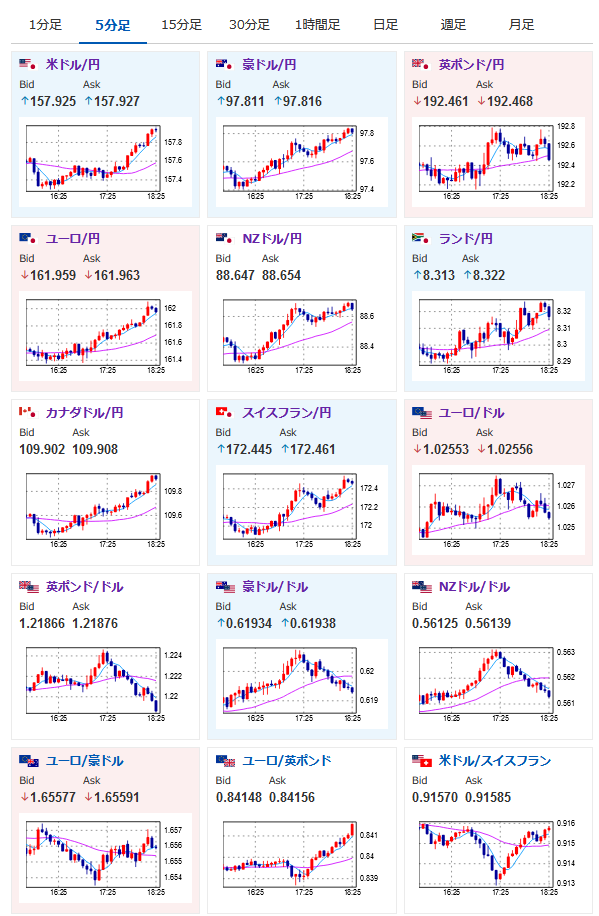Switch to the 1分足 tab
Viewport: 599px width, 916px height.
(45, 25)
